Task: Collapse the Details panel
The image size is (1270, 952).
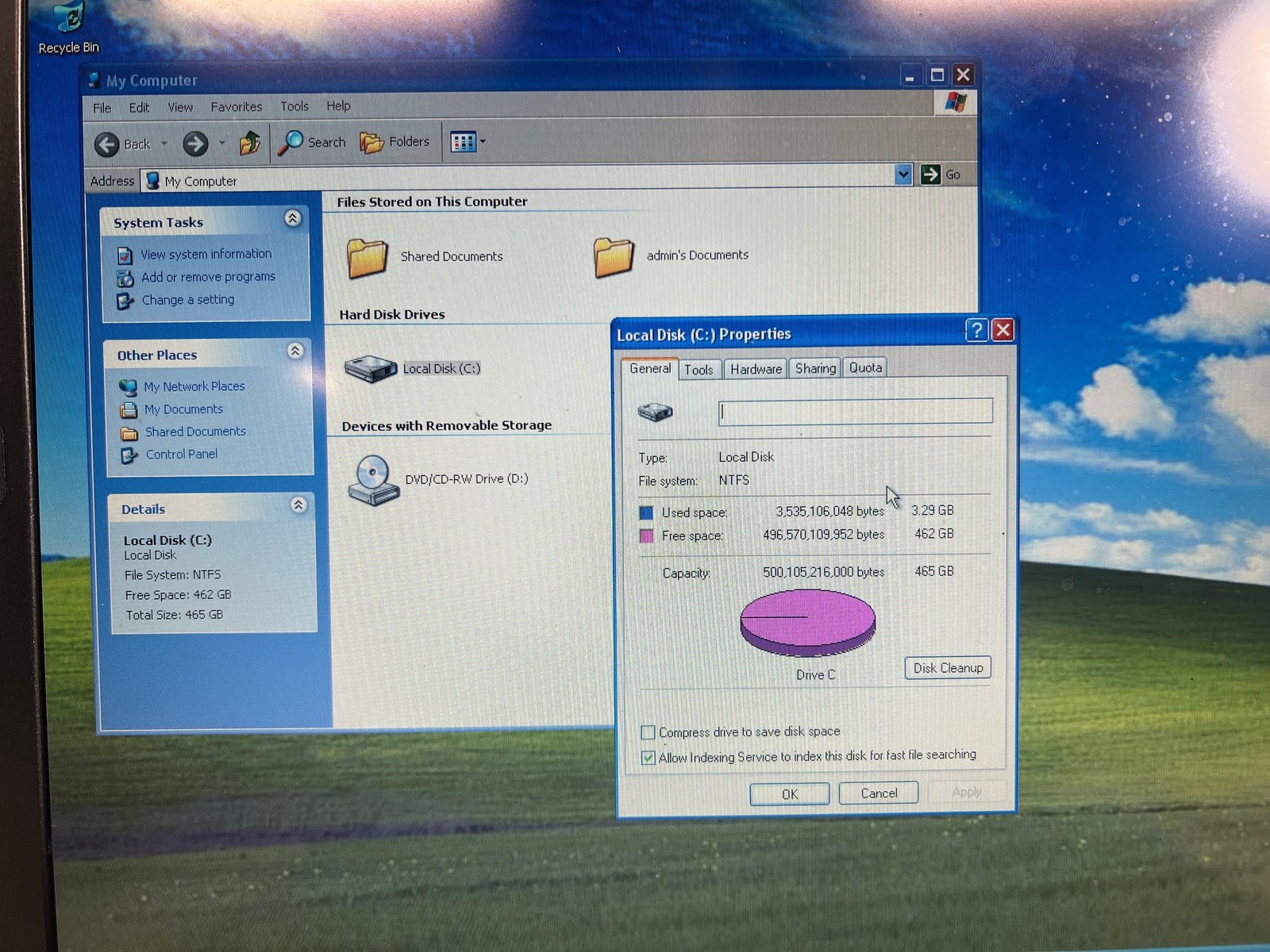Action: click(x=298, y=505)
